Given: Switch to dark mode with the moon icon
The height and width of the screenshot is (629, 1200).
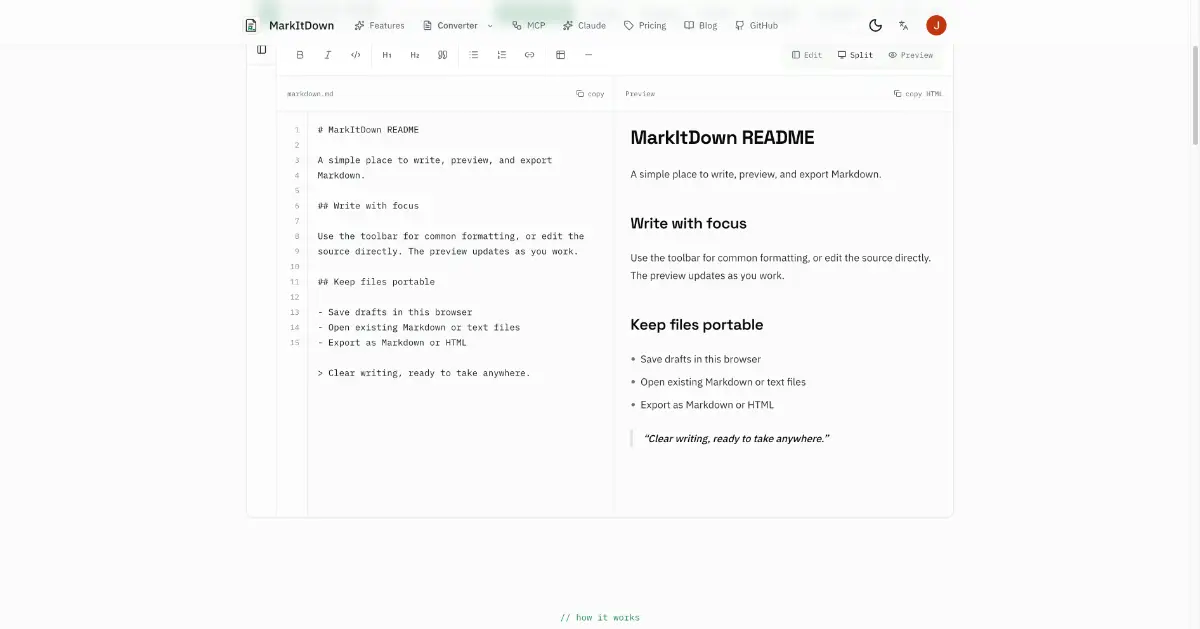Looking at the screenshot, I should tap(875, 25).
